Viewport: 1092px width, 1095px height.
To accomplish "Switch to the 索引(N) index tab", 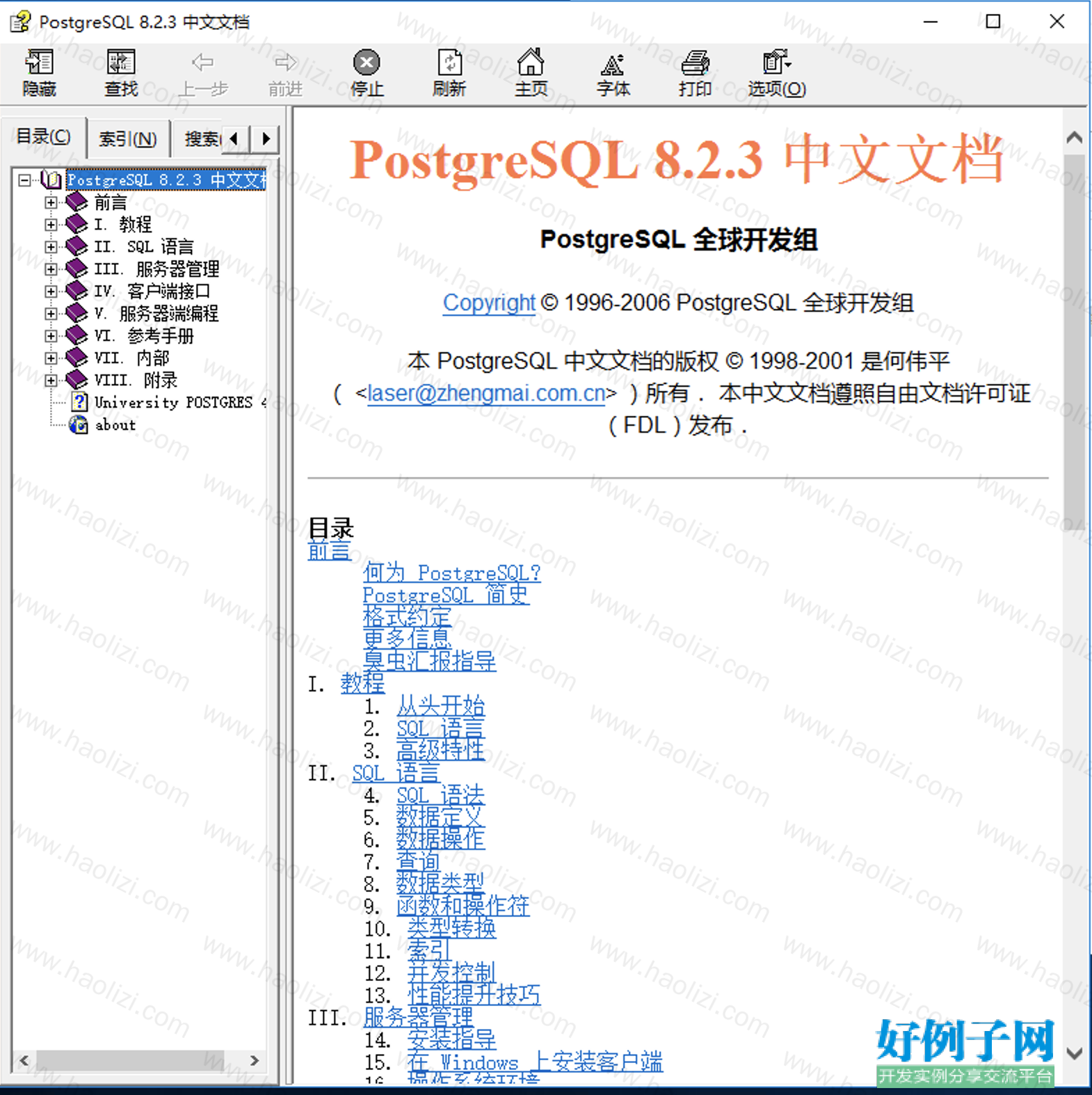I will tap(128, 139).
